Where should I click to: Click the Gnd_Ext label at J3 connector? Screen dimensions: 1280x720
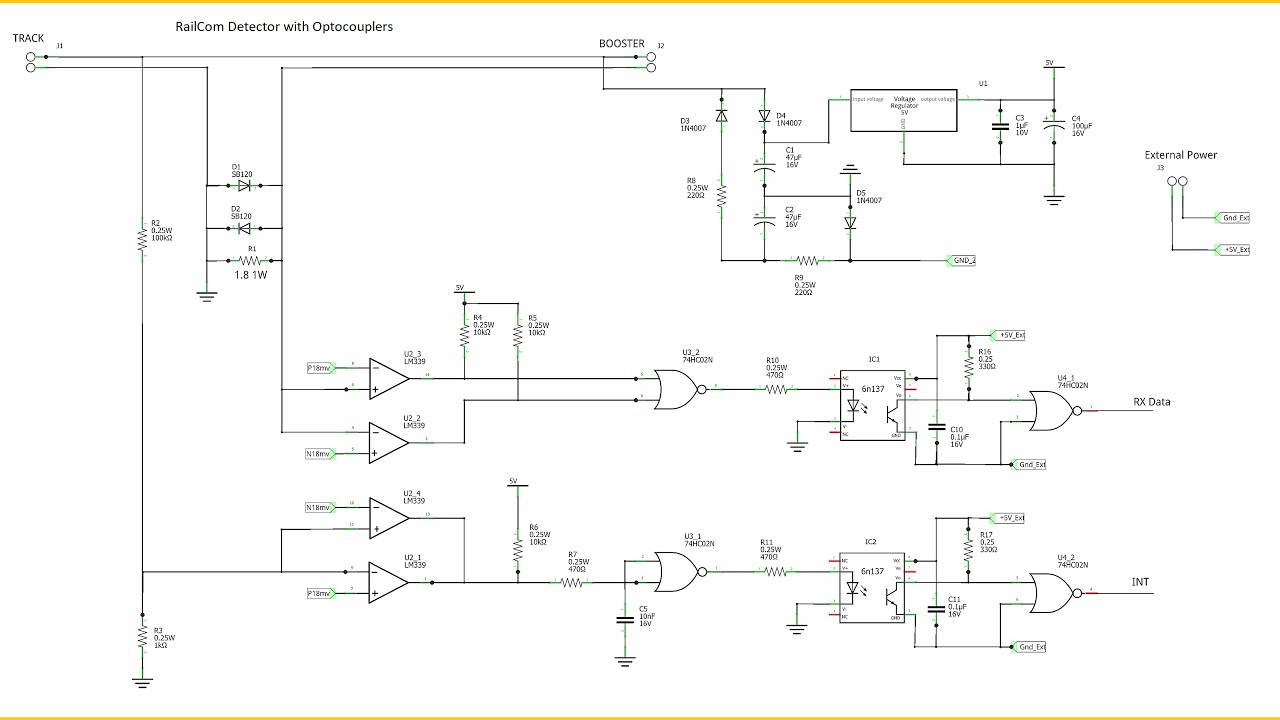click(x=1230, y=217)
